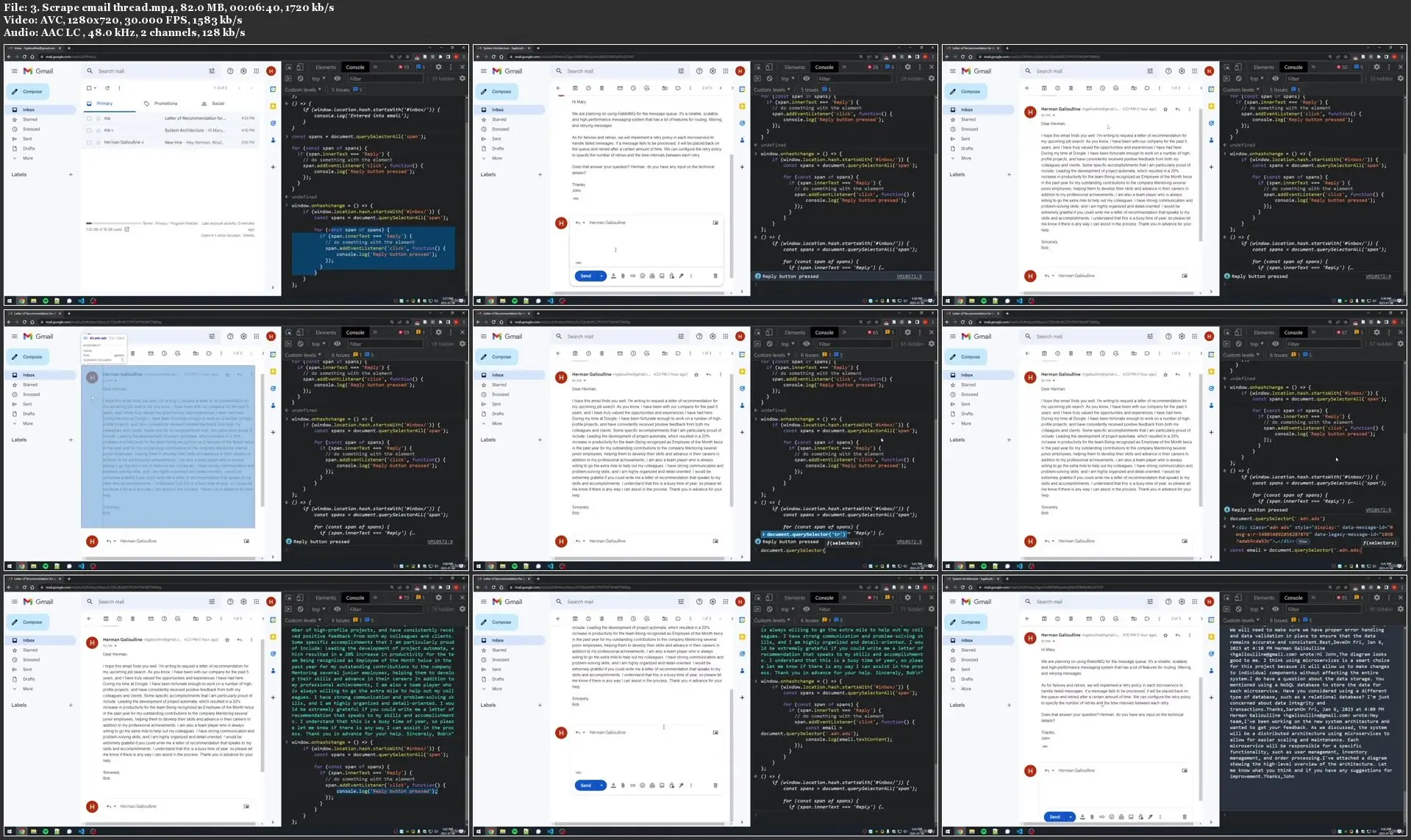The image size is (1411, 840).
Task: Click the console Filter field in inbox-list frame
Action: (386, 79)
